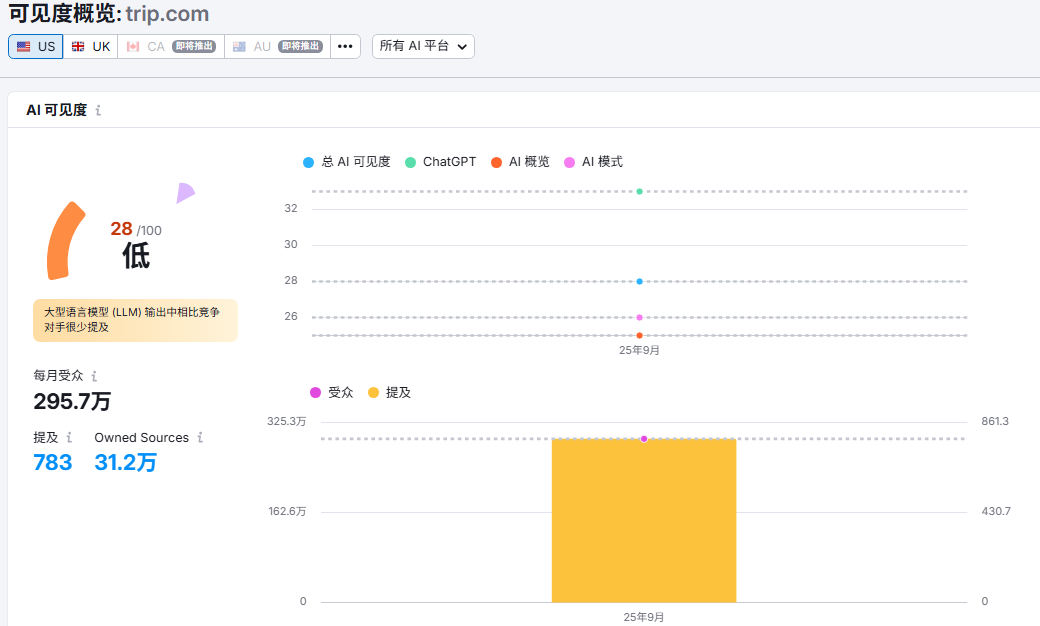
Task: Click the 783 mentions number link
Action: point(53,462)
